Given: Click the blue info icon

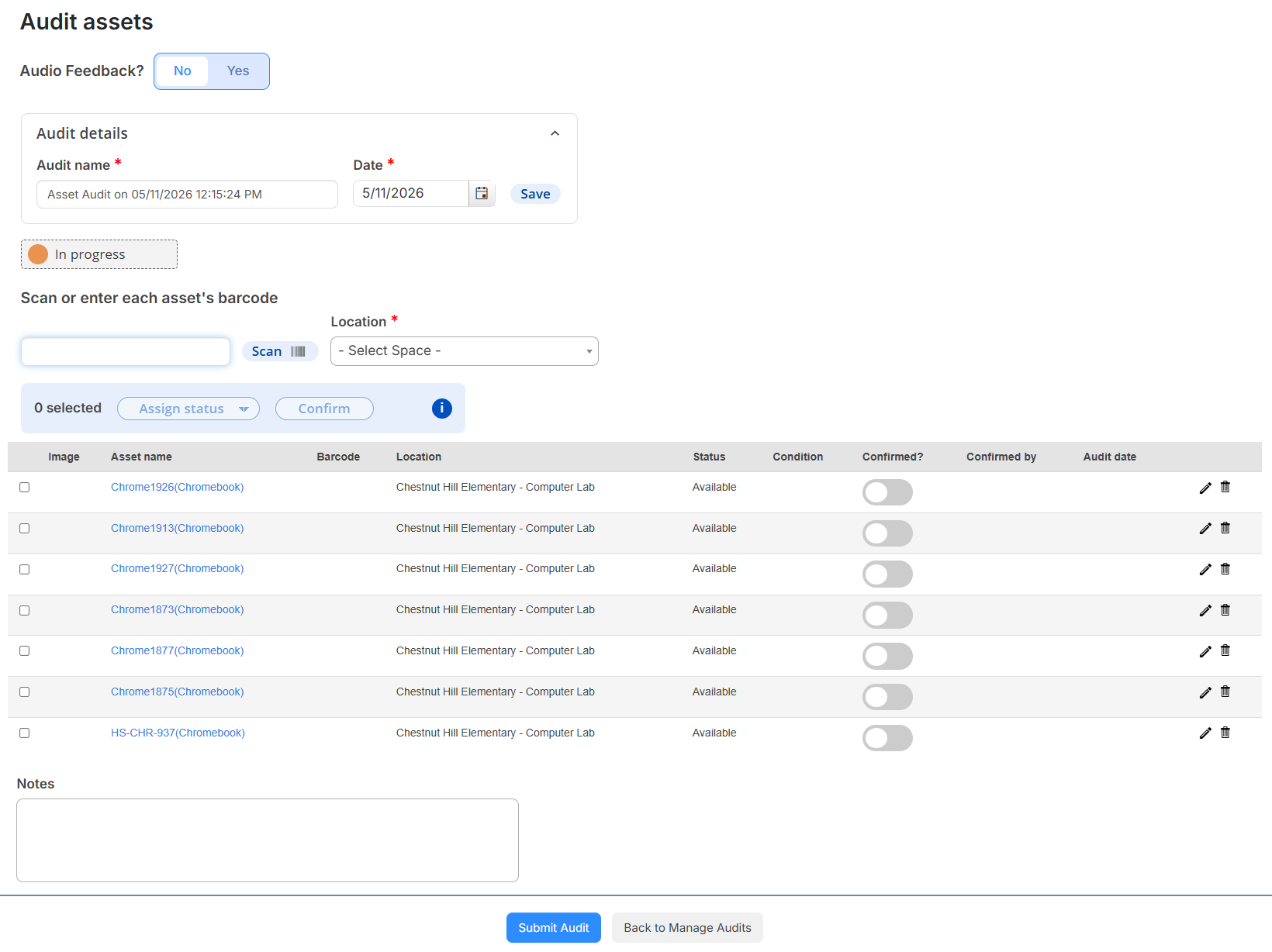Looking at the screenshot, I should tap(442, 409).
